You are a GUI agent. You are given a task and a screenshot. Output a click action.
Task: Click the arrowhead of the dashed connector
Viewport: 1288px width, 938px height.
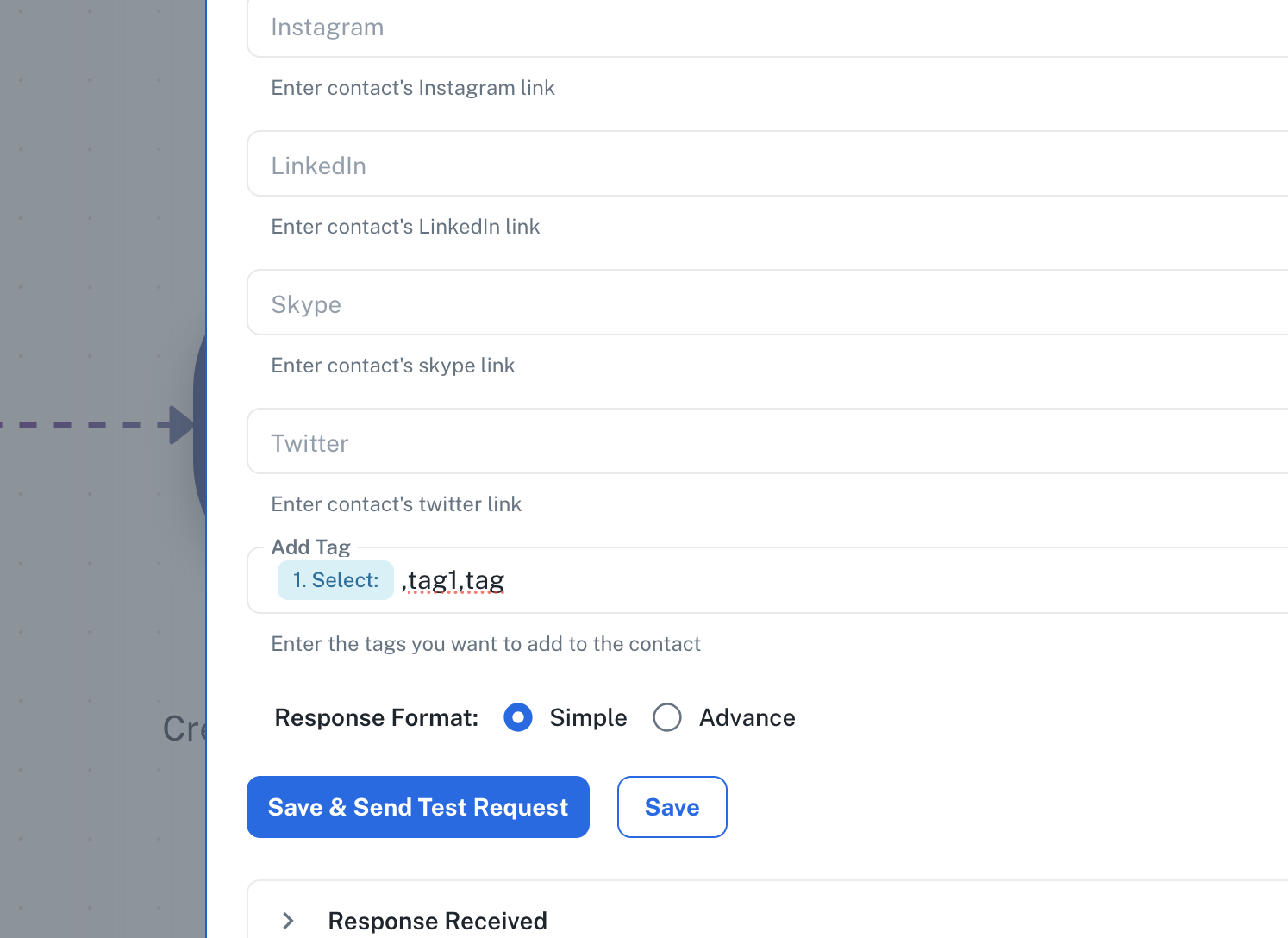(182, 425)
